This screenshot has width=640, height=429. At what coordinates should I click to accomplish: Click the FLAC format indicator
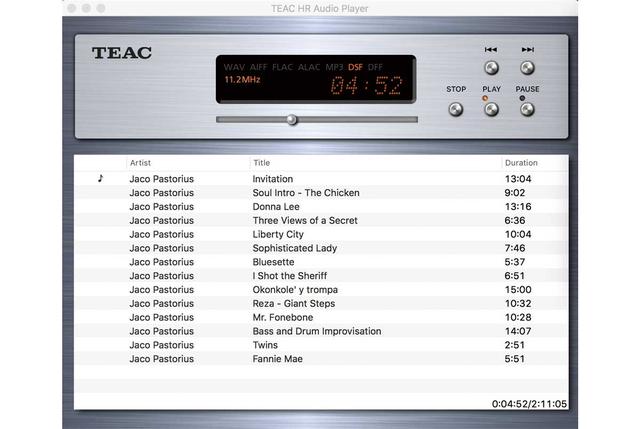point(282,67)
